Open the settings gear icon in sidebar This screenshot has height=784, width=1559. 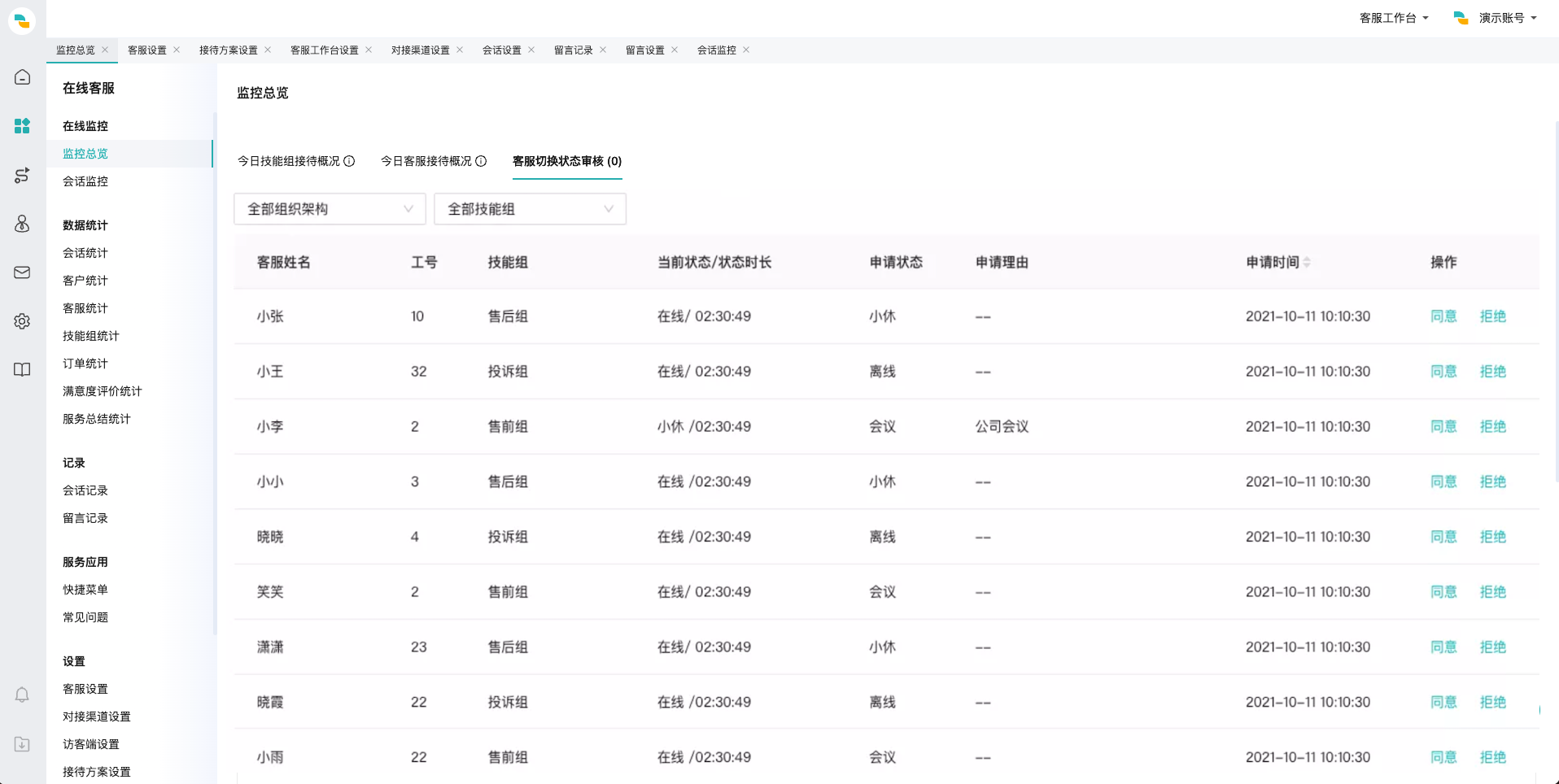point(22,321)
